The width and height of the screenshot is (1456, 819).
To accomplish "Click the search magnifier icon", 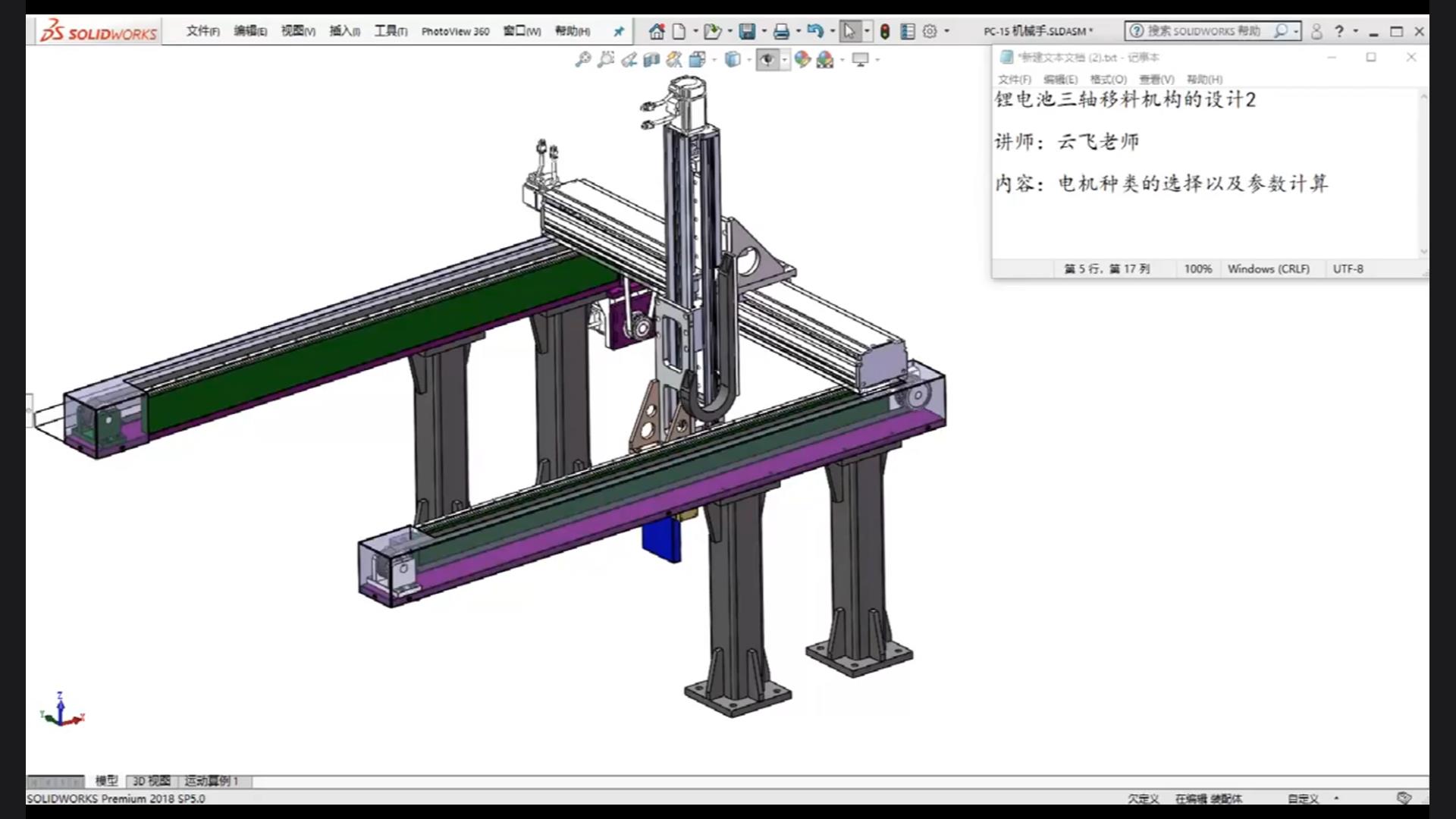I will point(1281,31).
